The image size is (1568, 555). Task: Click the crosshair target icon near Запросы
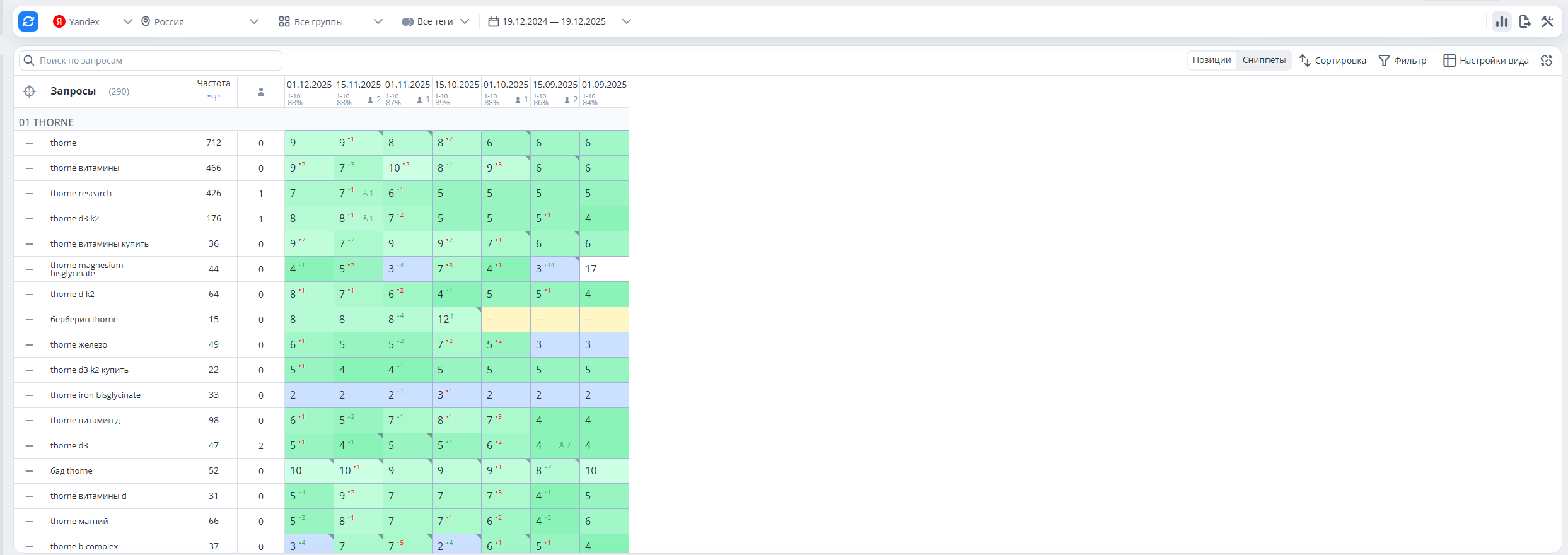coord(30,91)
